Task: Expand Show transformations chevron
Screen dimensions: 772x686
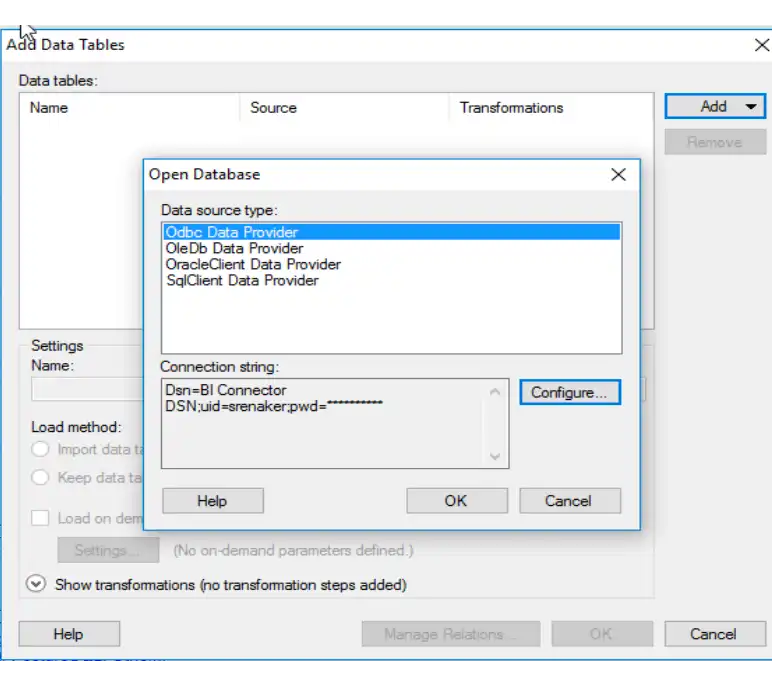Action: click(36, 584)
